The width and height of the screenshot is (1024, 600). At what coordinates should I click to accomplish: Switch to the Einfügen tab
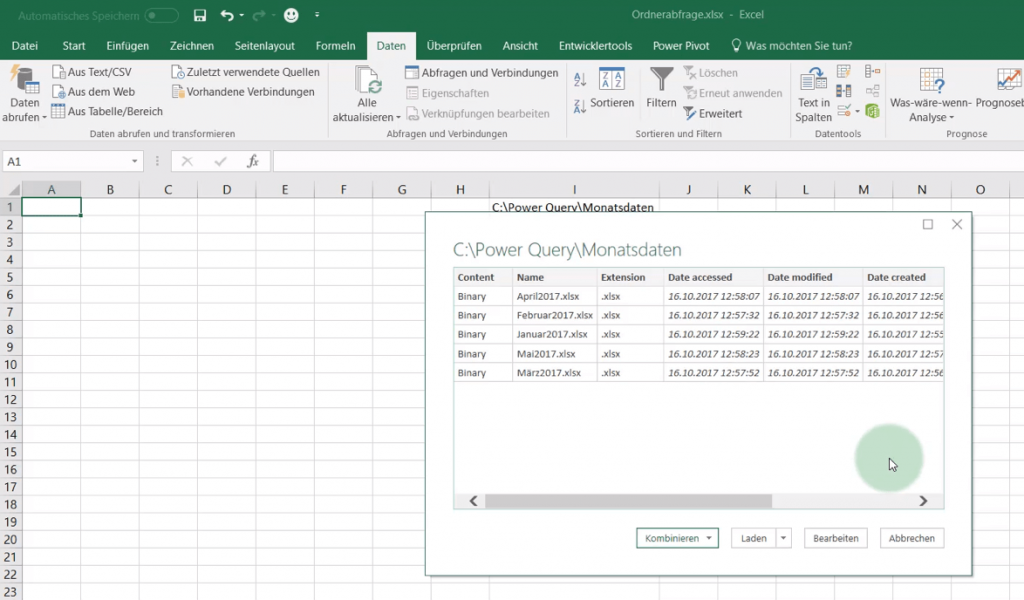127,46
